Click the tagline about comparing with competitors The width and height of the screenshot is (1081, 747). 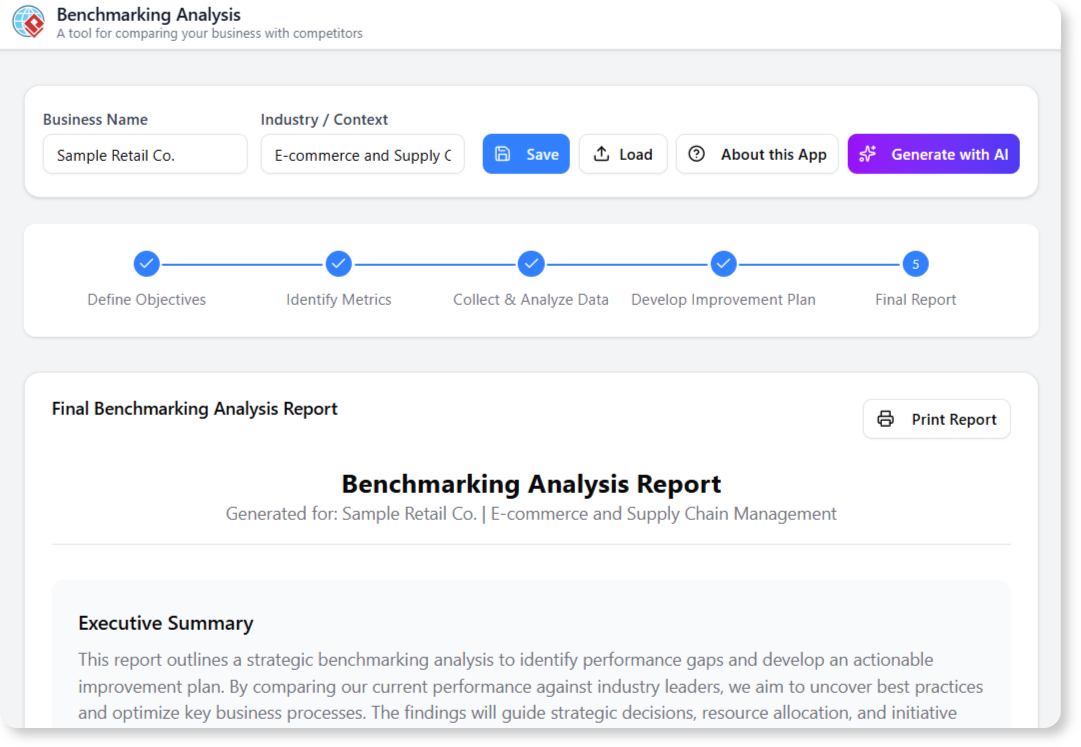coord(210,33)
